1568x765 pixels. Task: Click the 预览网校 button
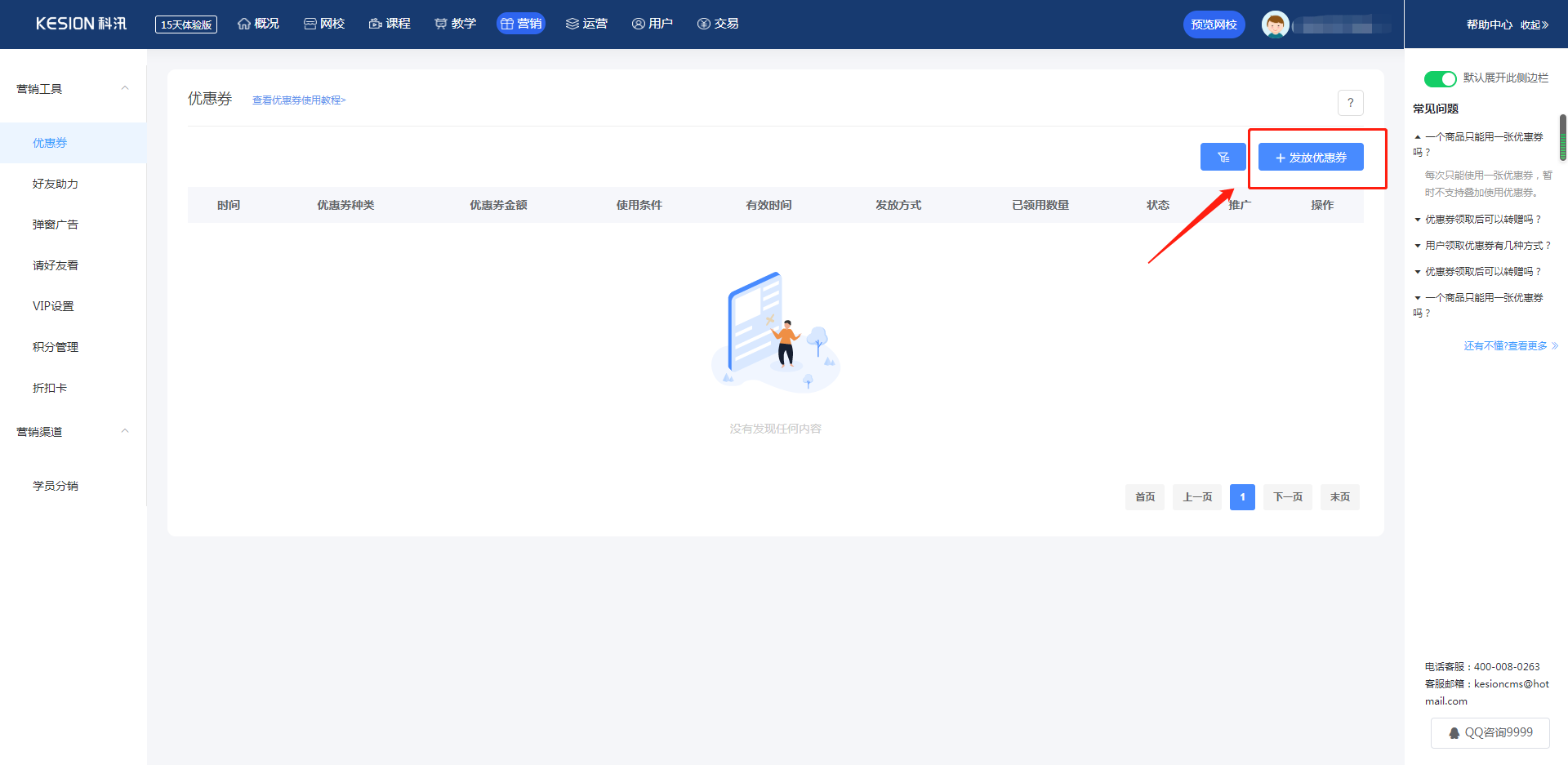[x=1214, y=24]
